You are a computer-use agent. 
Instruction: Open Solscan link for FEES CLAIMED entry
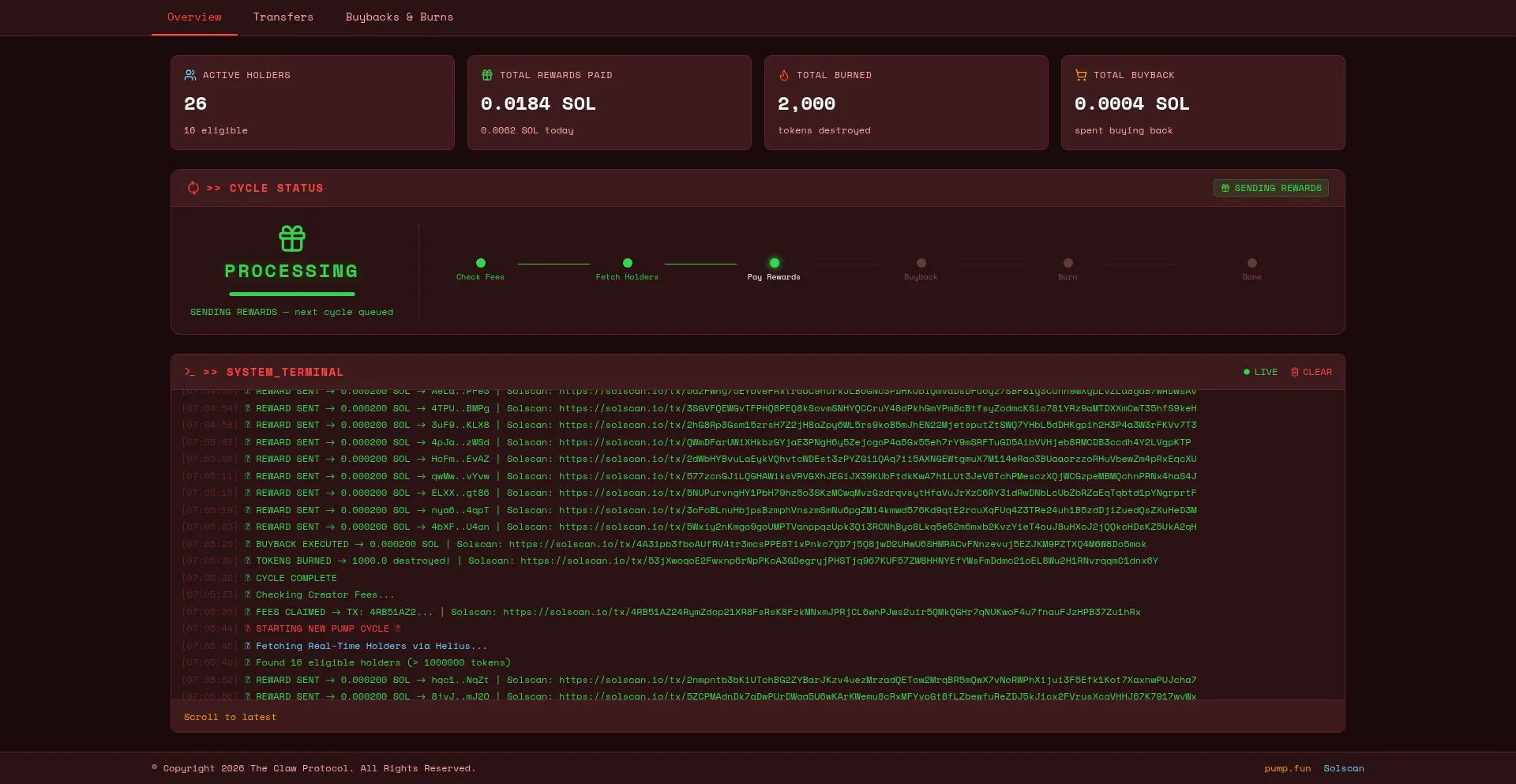822,612
